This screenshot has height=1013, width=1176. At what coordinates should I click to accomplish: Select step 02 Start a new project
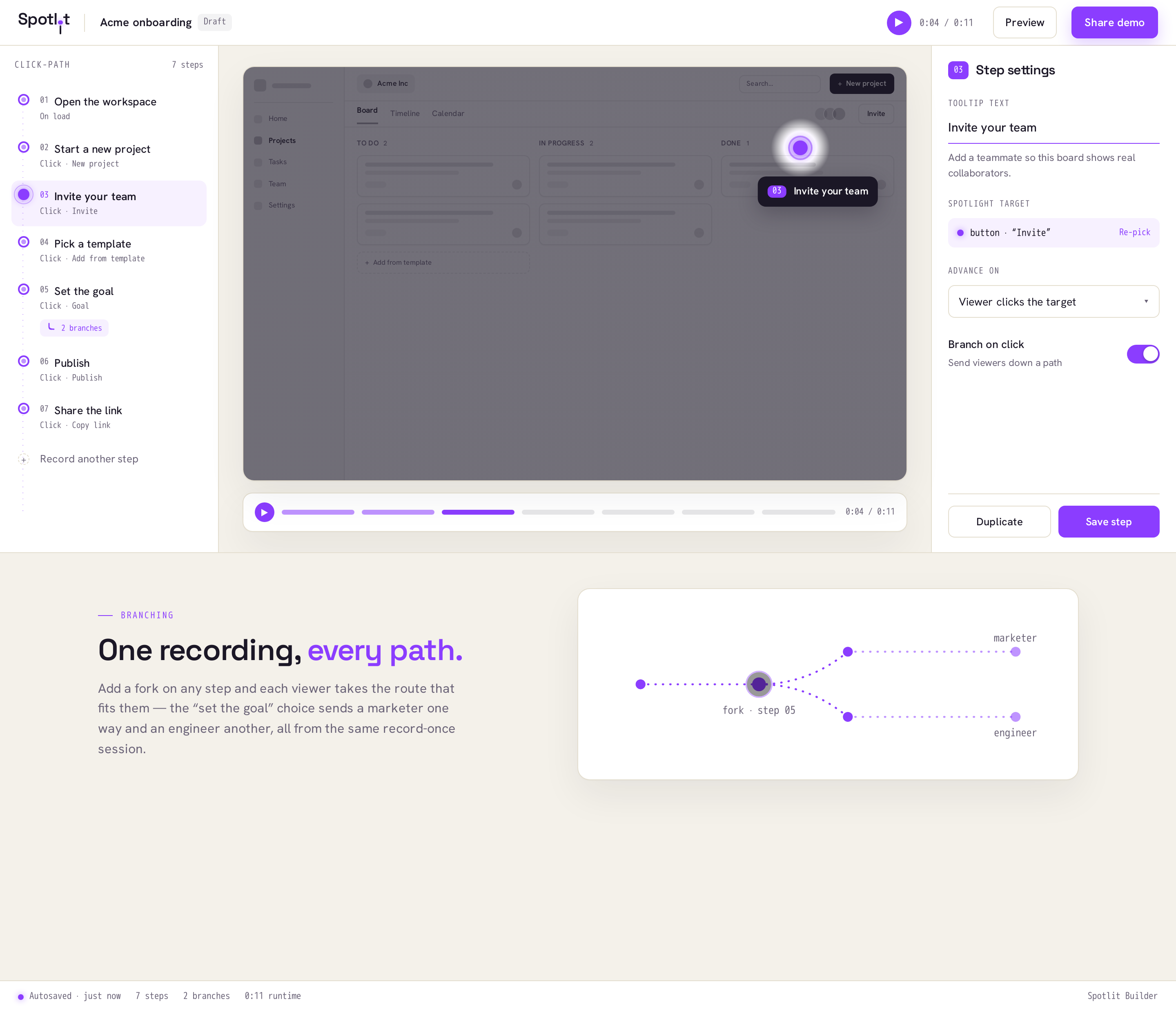pos(109,156)
